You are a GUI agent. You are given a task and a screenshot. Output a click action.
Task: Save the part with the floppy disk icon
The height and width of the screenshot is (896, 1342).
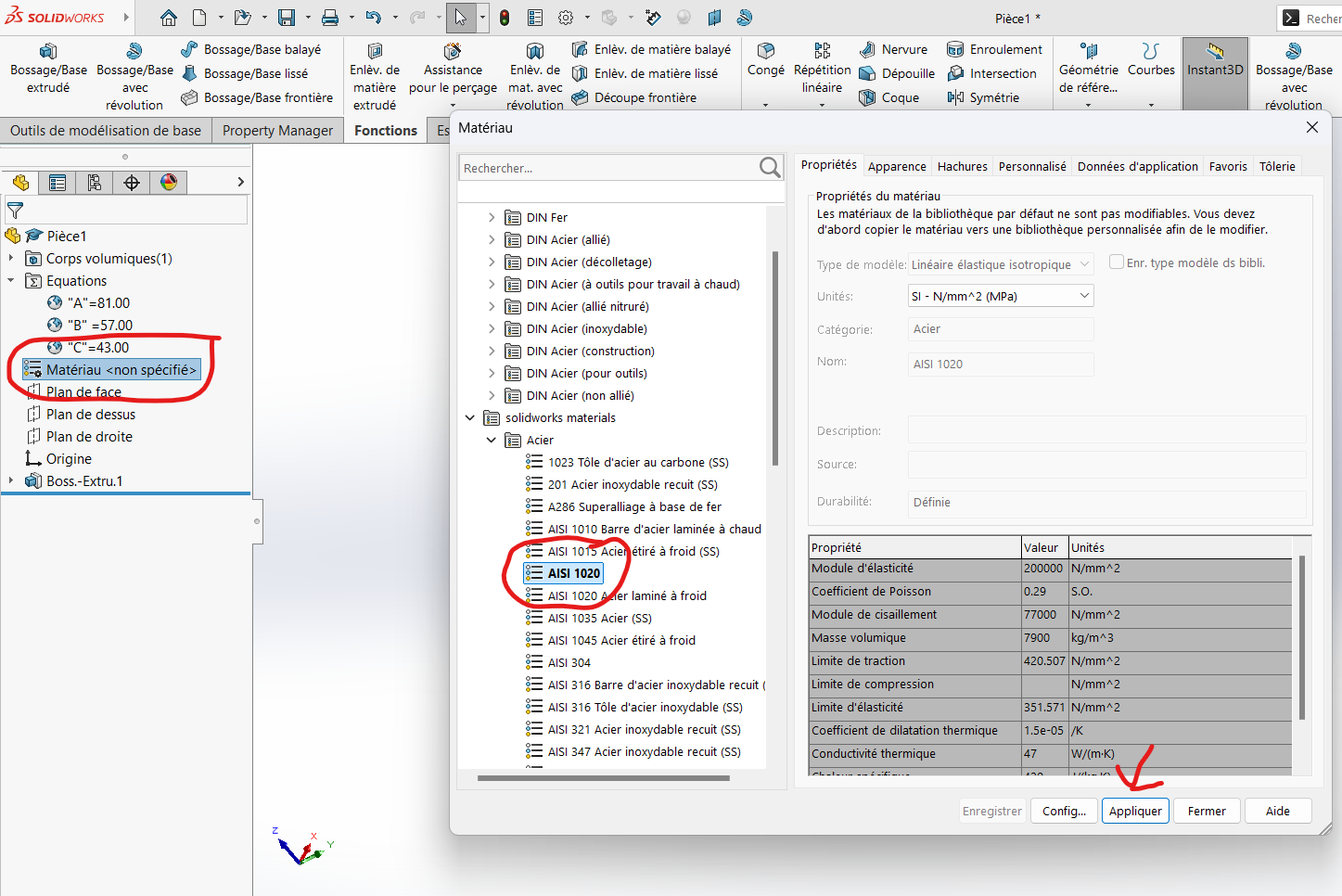click(286, 18)
